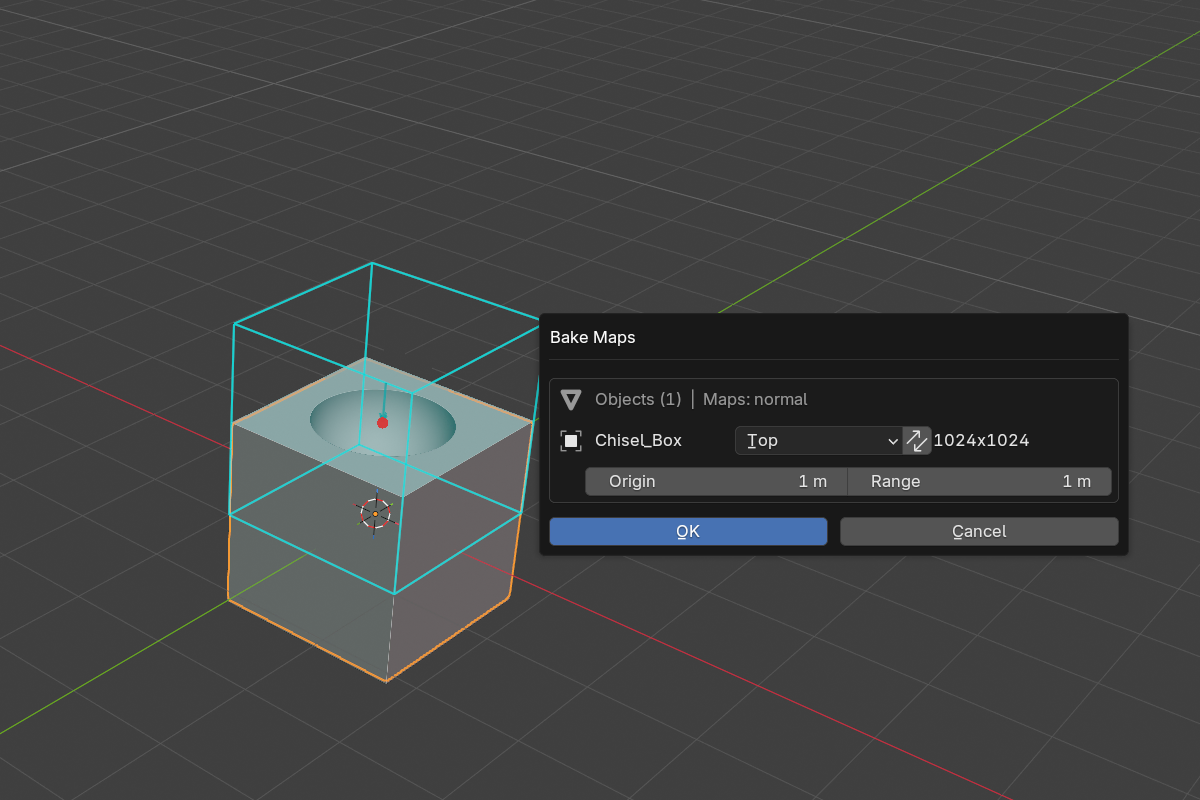Viewport: 1200px width, 800px height.
Task: Click the triangle mesh icon beside Objects (1)
Action: [x=571, y=400]
